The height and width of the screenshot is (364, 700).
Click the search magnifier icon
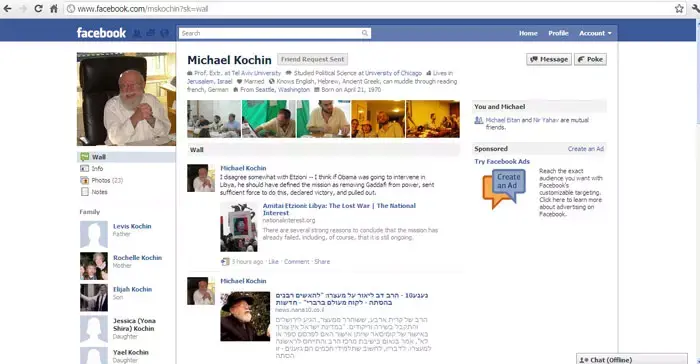coord(365,33)
